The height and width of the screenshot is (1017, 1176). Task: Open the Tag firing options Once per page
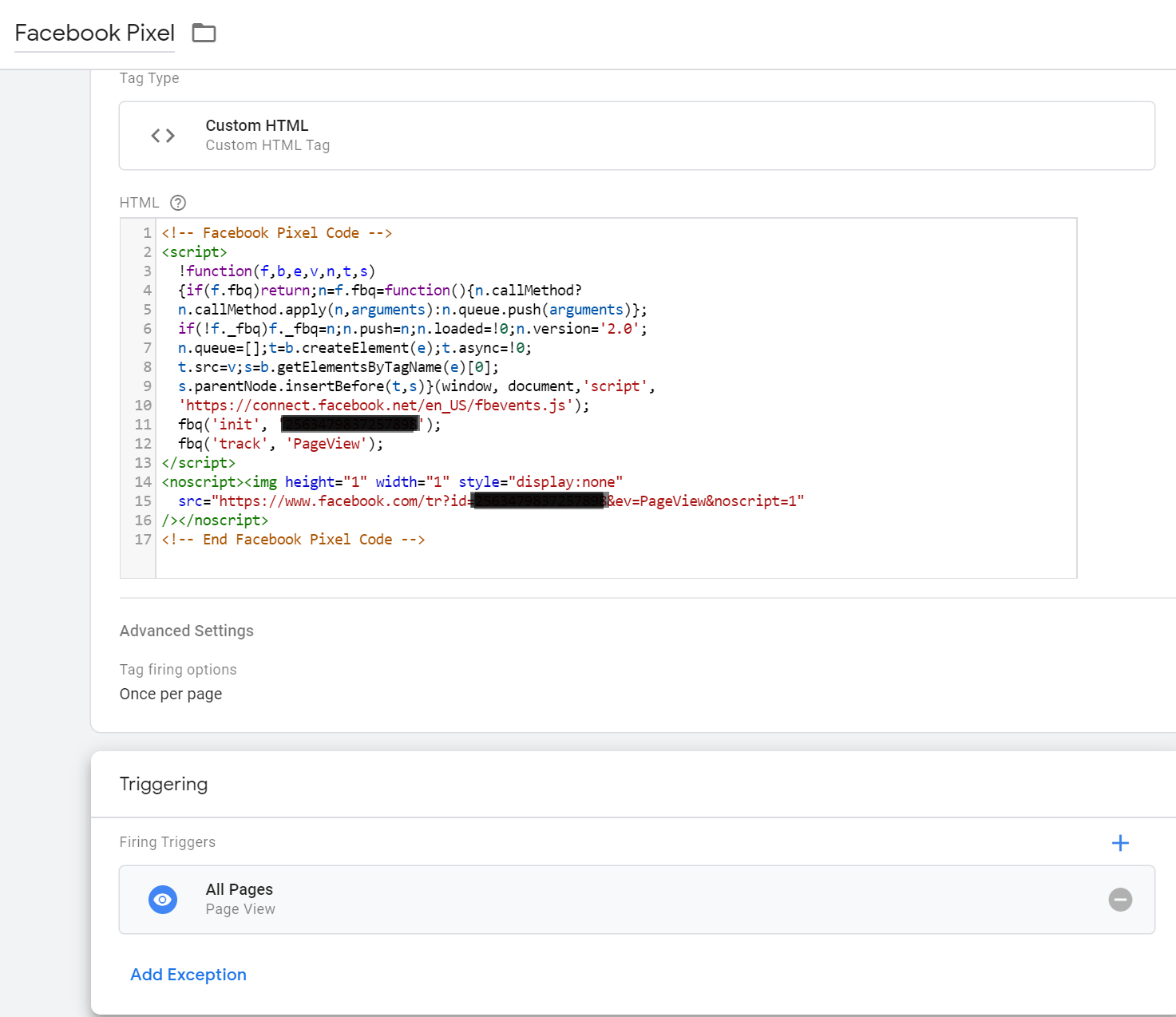click(x=171, y=694)
